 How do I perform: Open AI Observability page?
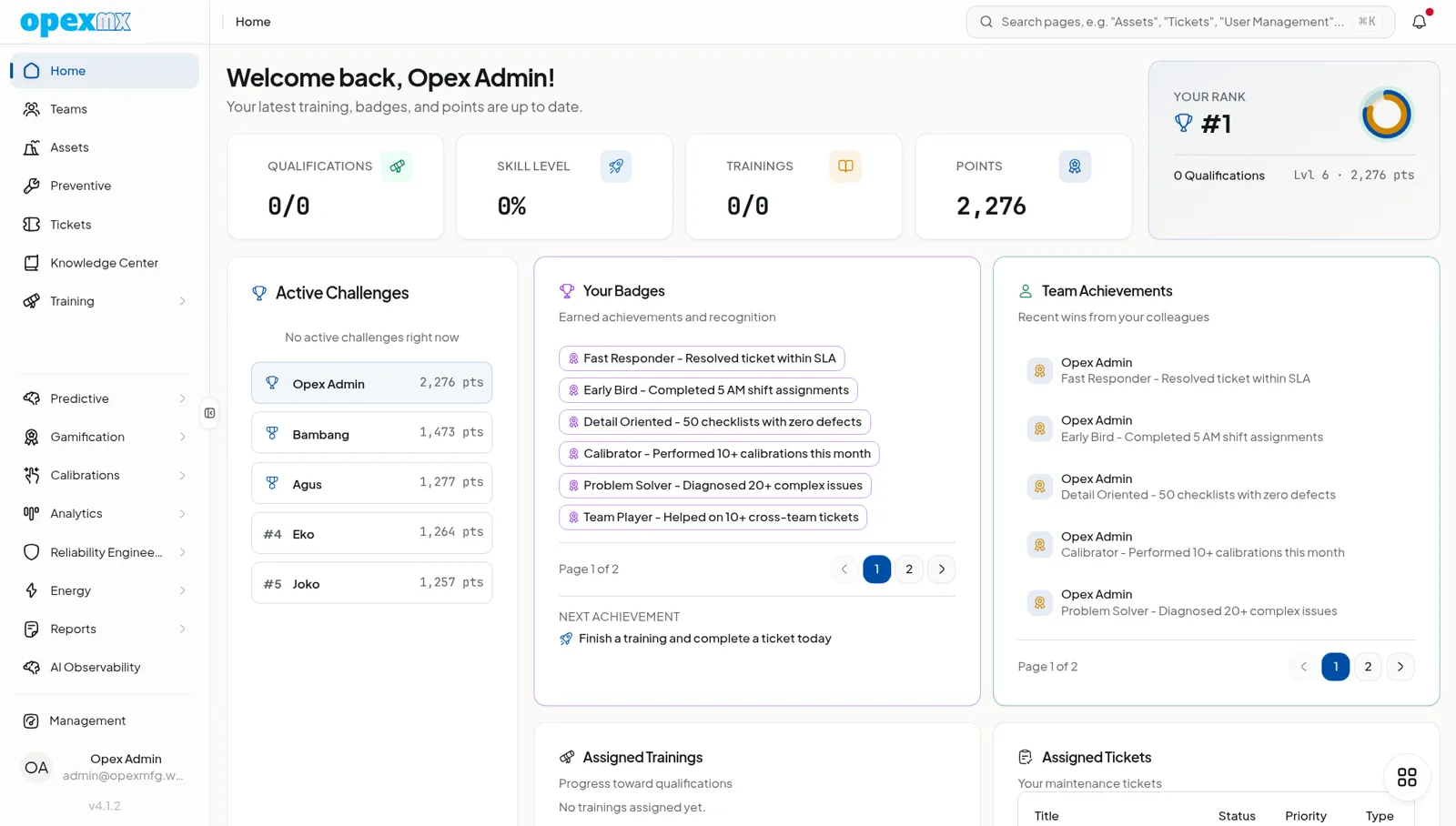pyautogui.click(x=105, y=668)
